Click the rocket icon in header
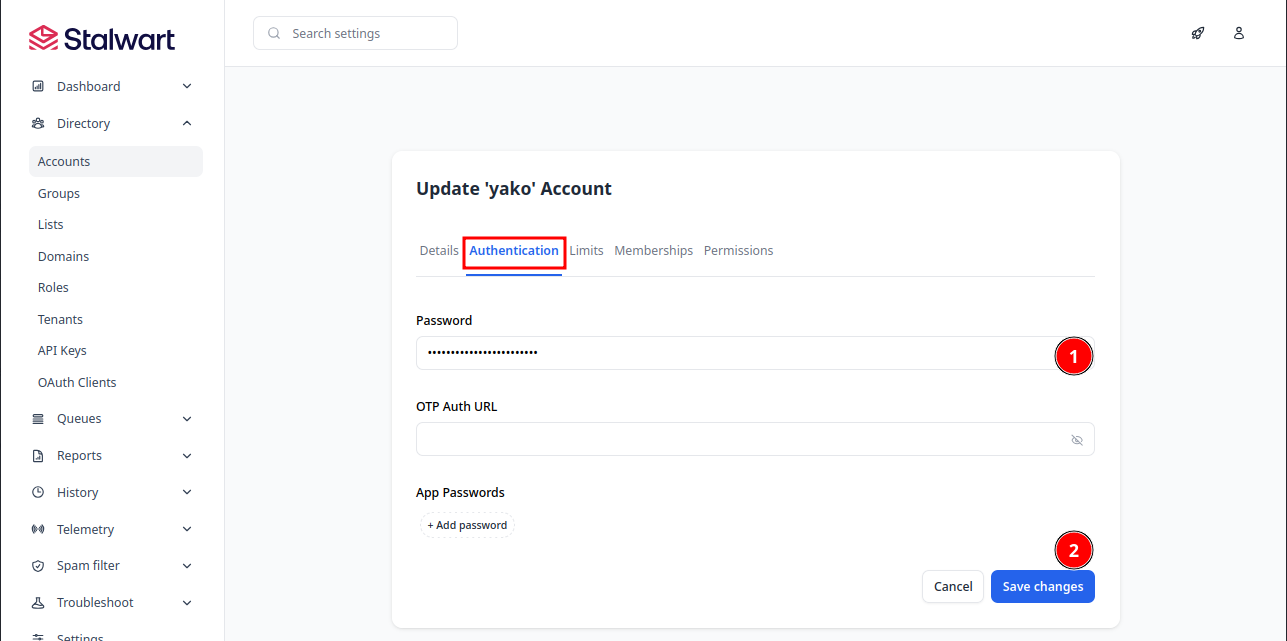 pyautogui.click(x=1197, y=33)
